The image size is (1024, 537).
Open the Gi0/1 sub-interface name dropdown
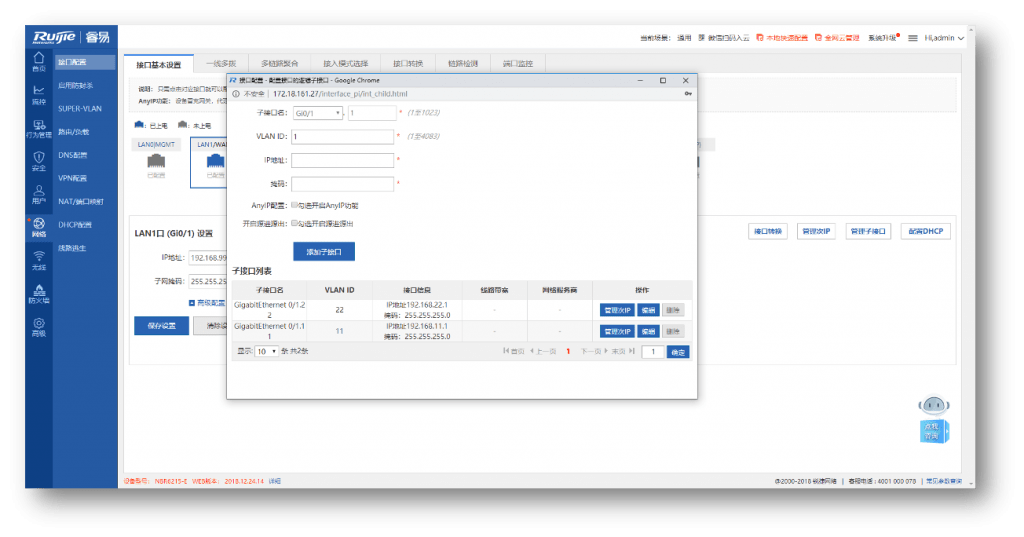point(317,113)
